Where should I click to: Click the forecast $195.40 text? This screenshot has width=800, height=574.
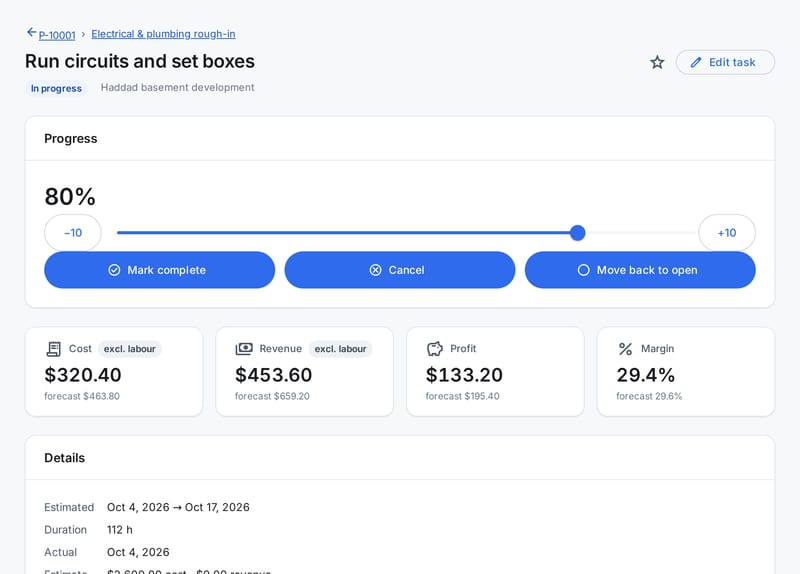click(463, 396)
